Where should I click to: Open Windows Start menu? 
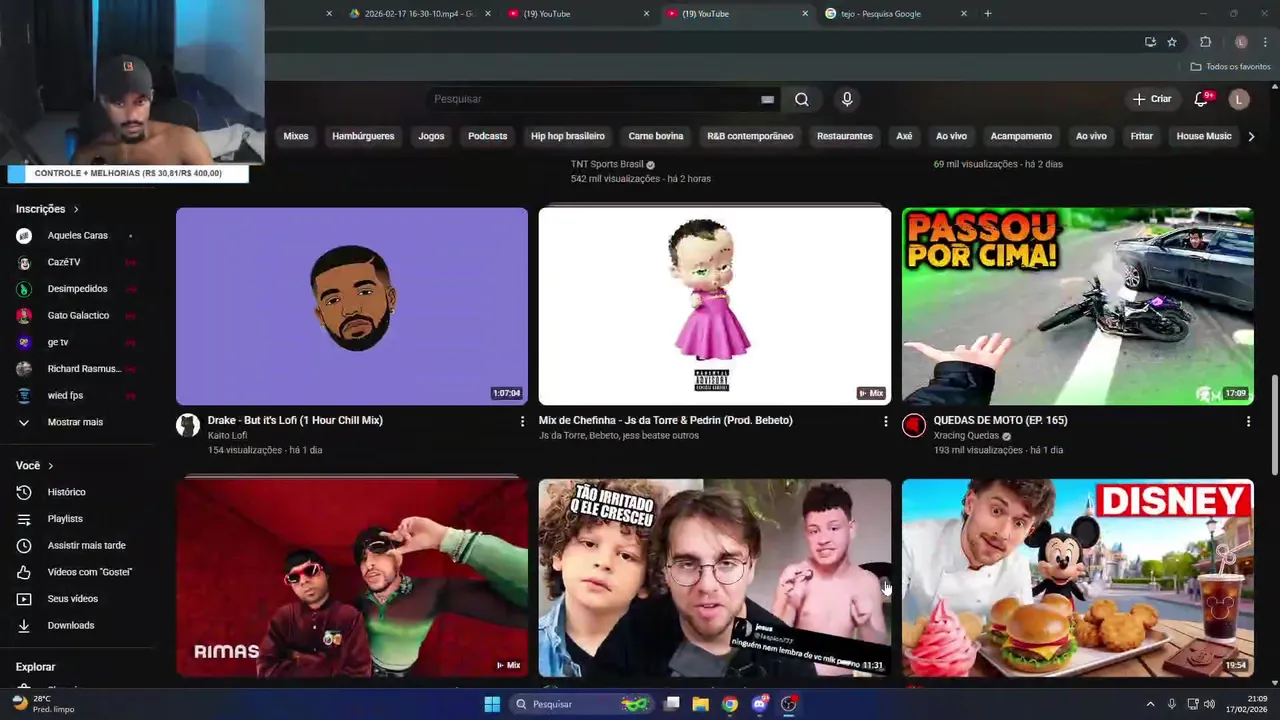[492, 704]
